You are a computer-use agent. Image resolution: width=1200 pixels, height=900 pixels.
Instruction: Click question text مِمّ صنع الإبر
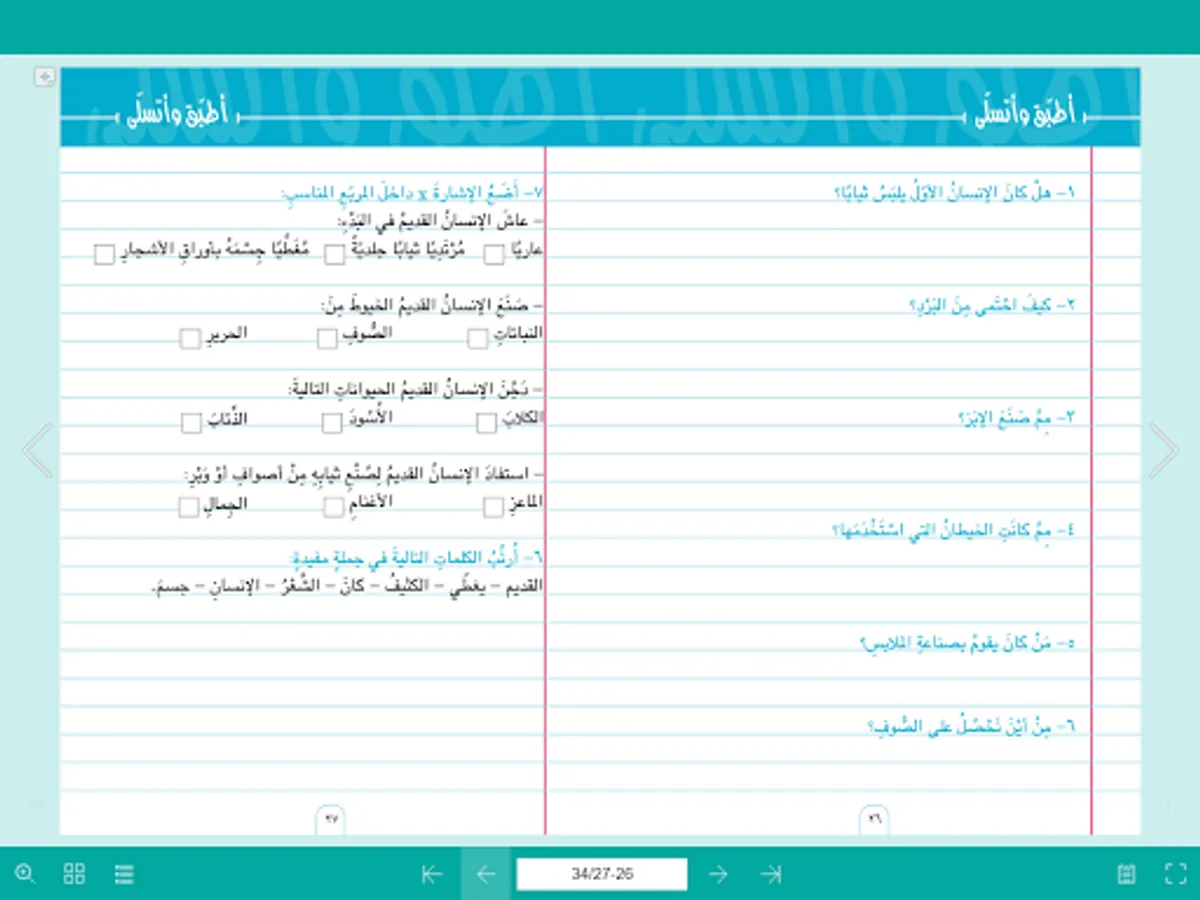[x=1016, y=418]
